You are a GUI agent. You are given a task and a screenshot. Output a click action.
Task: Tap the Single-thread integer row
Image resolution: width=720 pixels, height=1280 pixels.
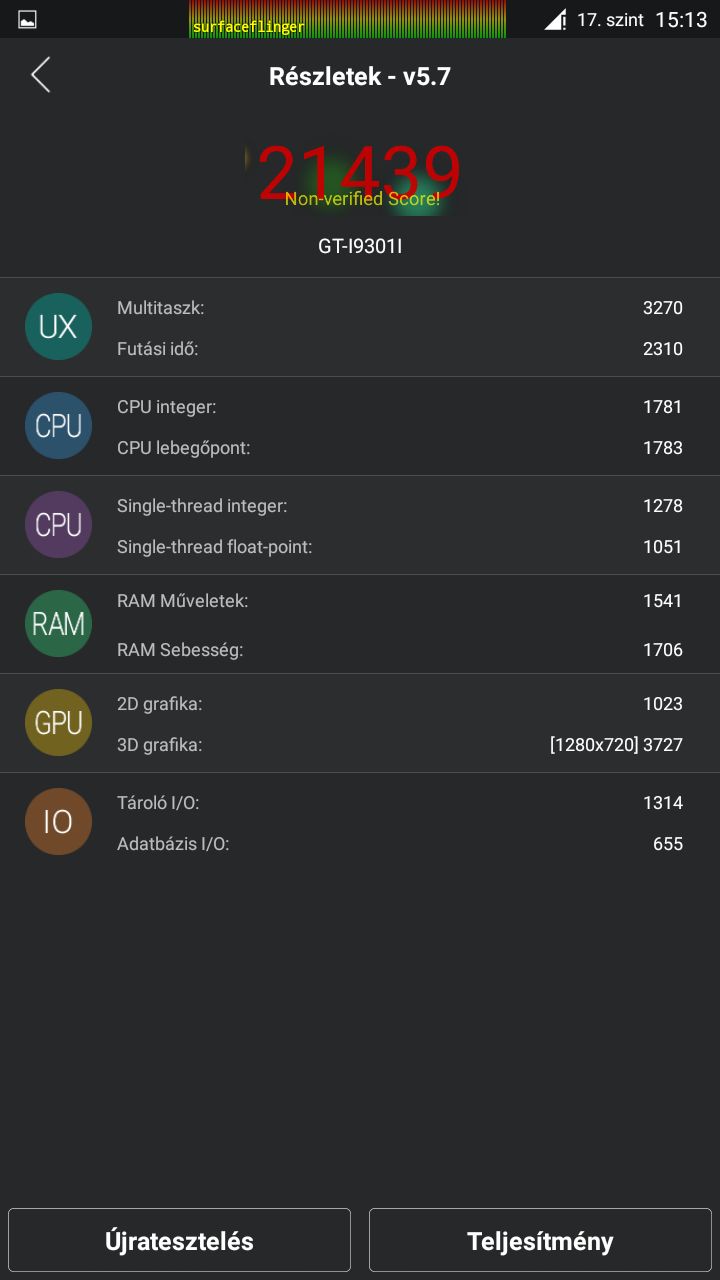pyautogui.click(x=400, y=506)
